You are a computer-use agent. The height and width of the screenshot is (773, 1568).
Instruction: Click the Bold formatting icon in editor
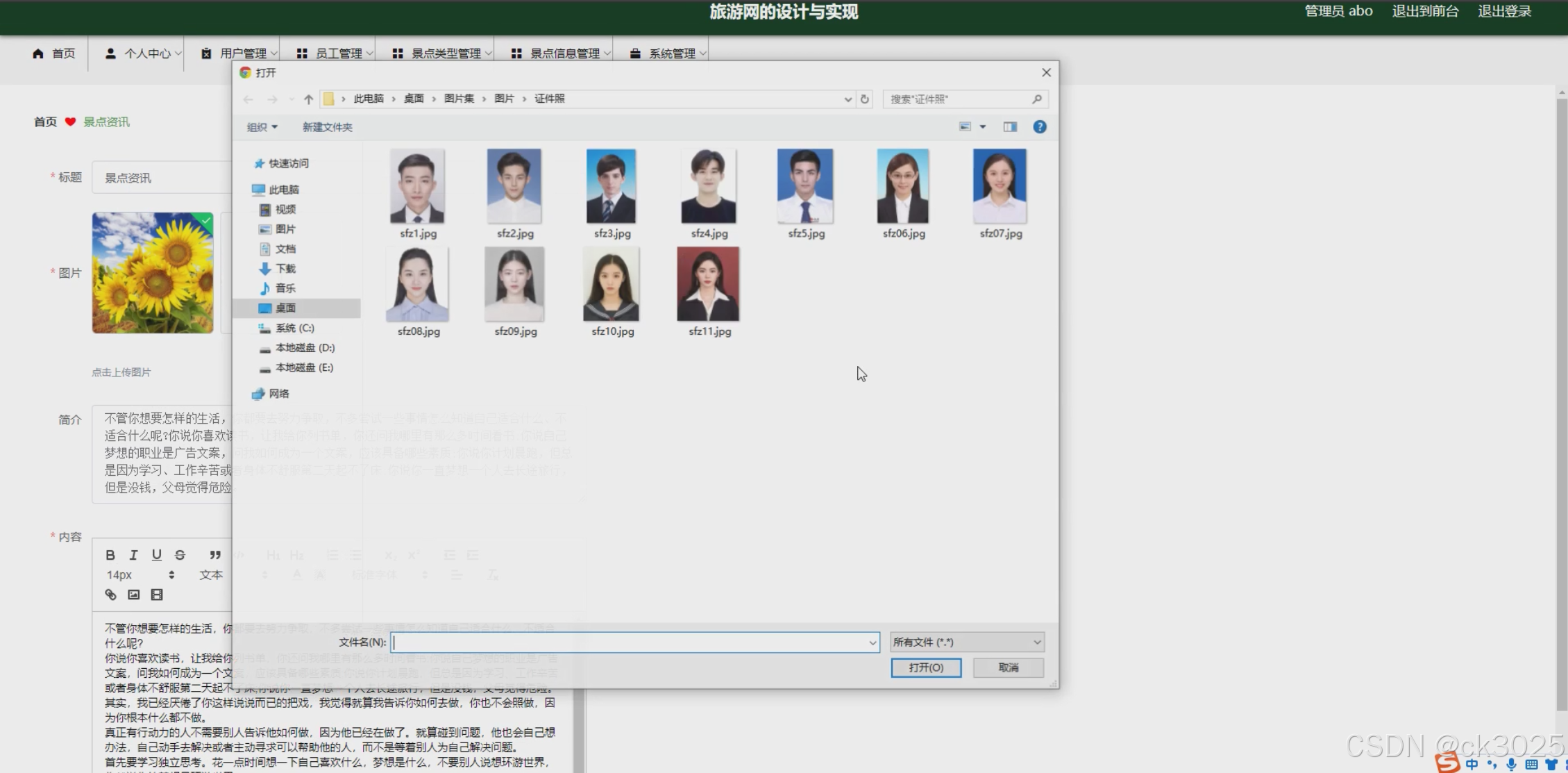110,555
